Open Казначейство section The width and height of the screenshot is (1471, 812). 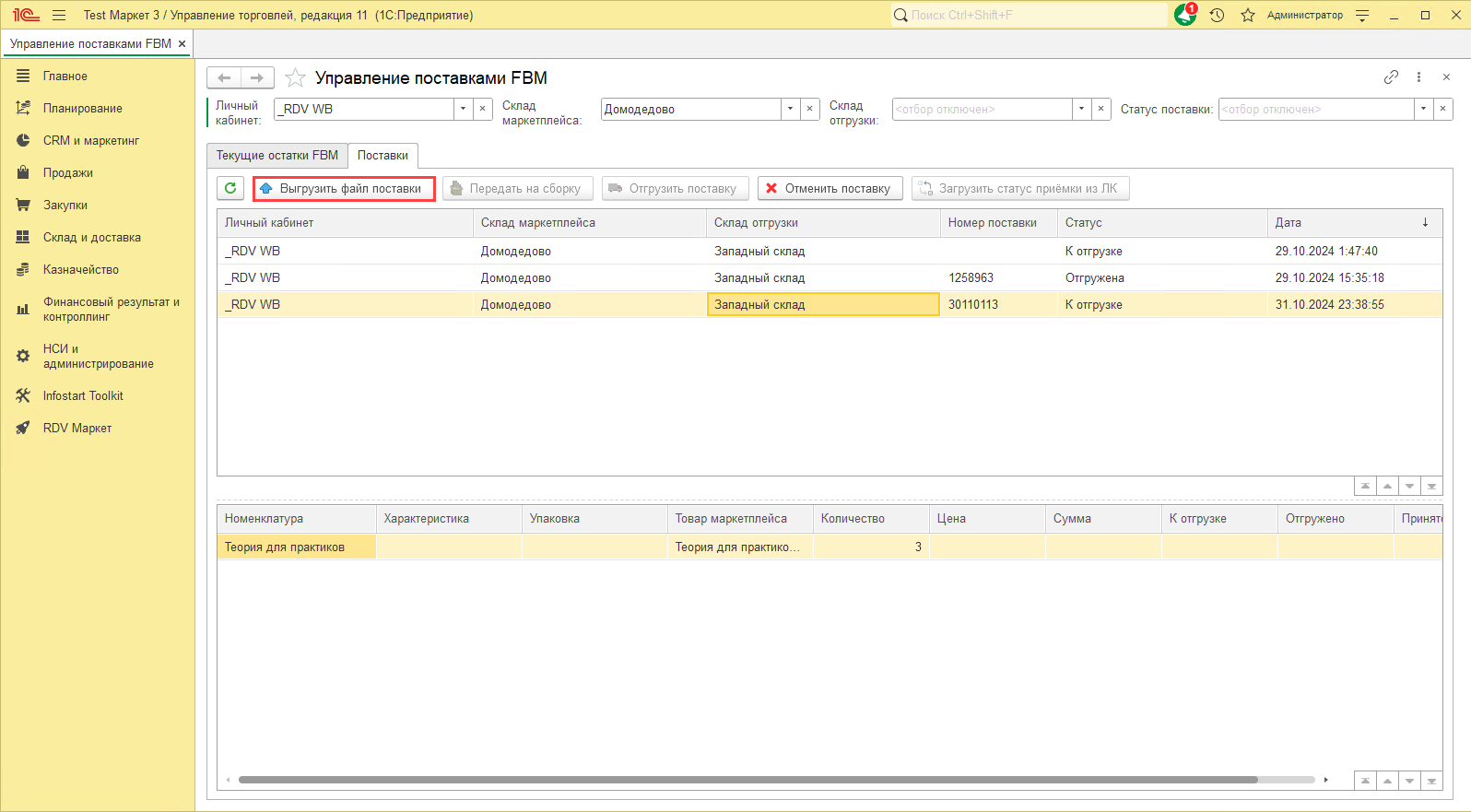[x=81, y=270]
